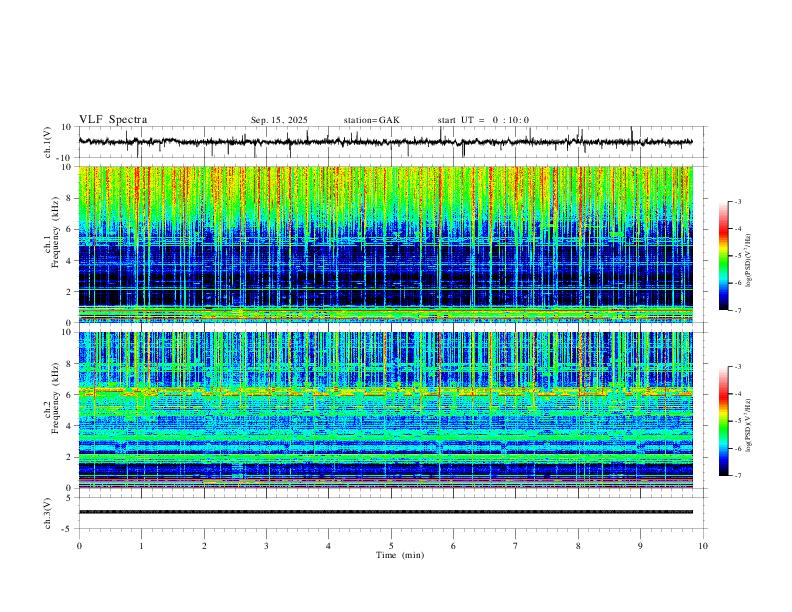Click the "-4" label on ch.2 color bar

pos(738,394)
